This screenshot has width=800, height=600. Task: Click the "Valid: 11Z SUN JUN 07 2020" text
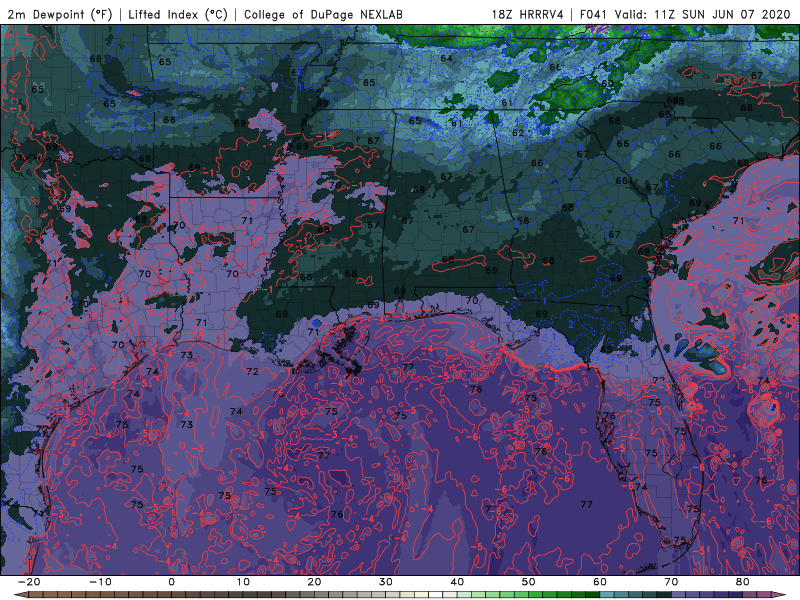(703, 14)
